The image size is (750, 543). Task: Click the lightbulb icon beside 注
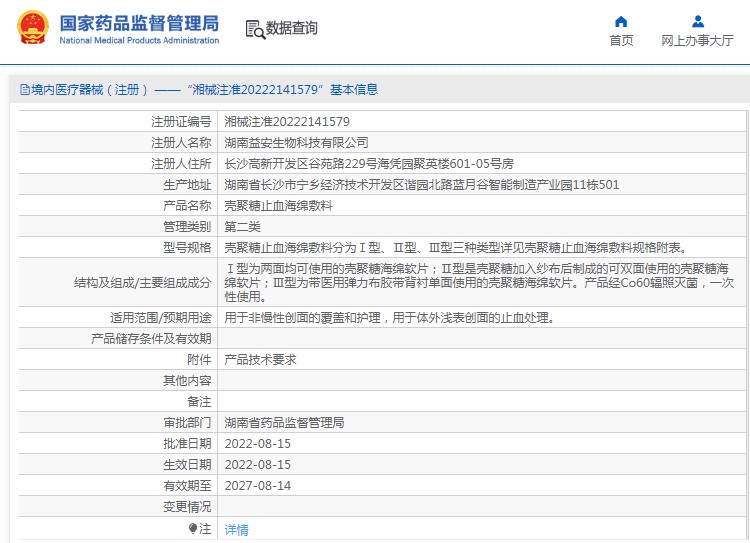click(x=193, y=528)
